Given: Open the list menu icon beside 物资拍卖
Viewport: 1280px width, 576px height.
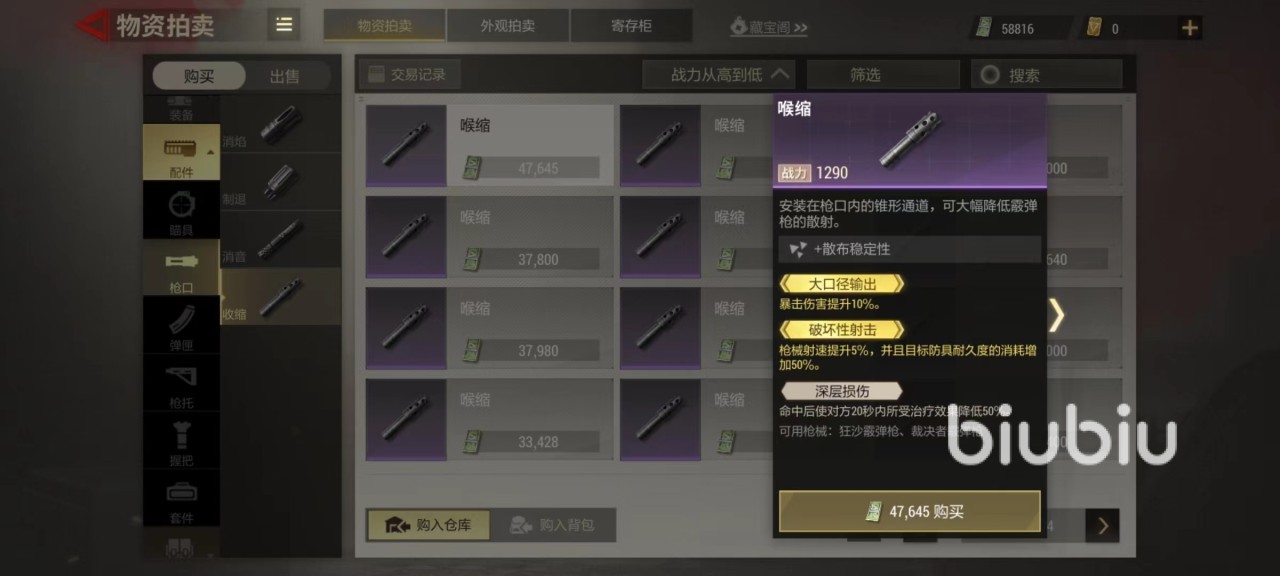Looking at the screenshot, I should point(284,25).
